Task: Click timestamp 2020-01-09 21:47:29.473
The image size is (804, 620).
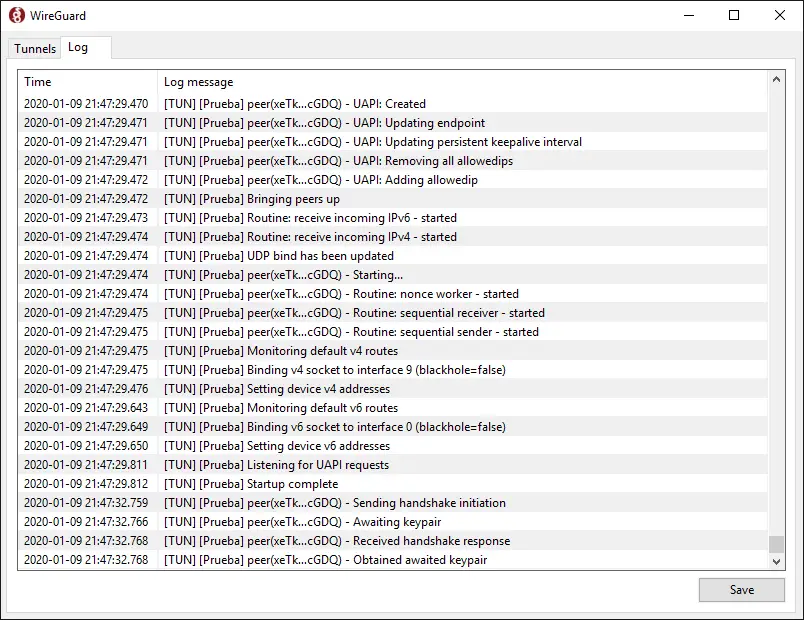Action: click(86, 217)
